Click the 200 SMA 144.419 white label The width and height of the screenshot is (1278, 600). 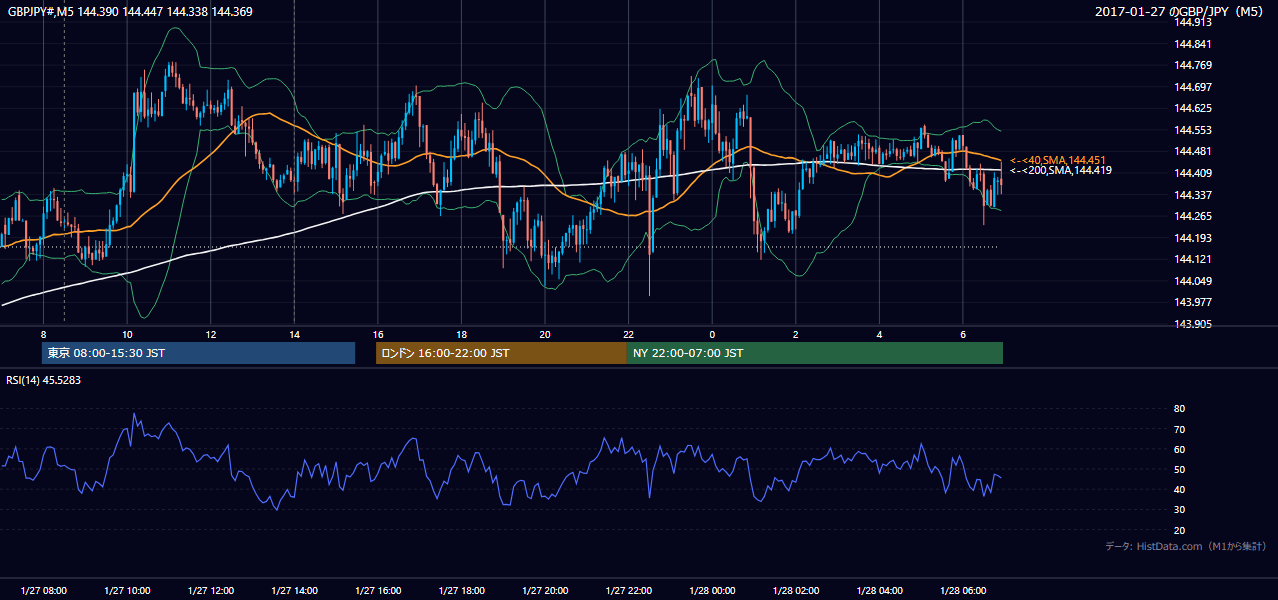click(1060, 171)
